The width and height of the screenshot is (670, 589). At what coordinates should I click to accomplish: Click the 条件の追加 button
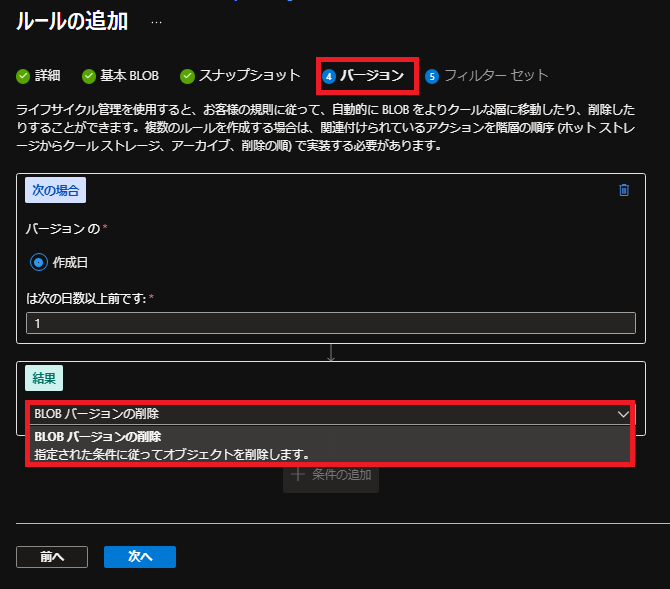[331, 475]
